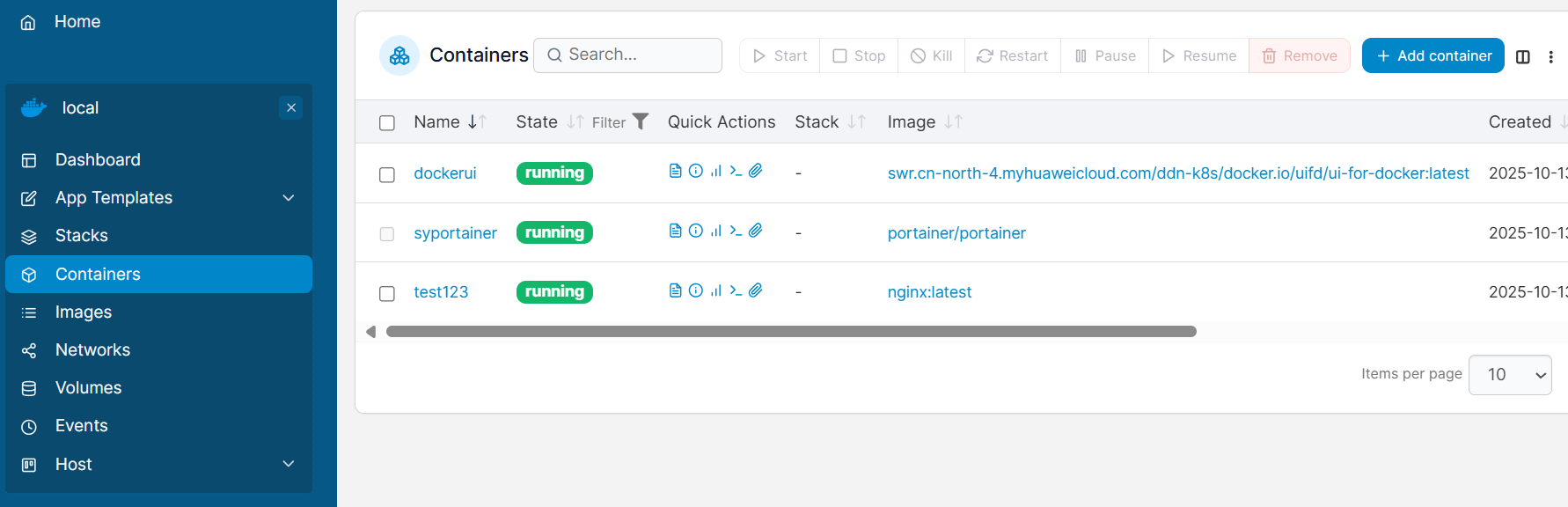Click the running badge for test123
The height and width of the screenshot is (507, 1568).
554,292
